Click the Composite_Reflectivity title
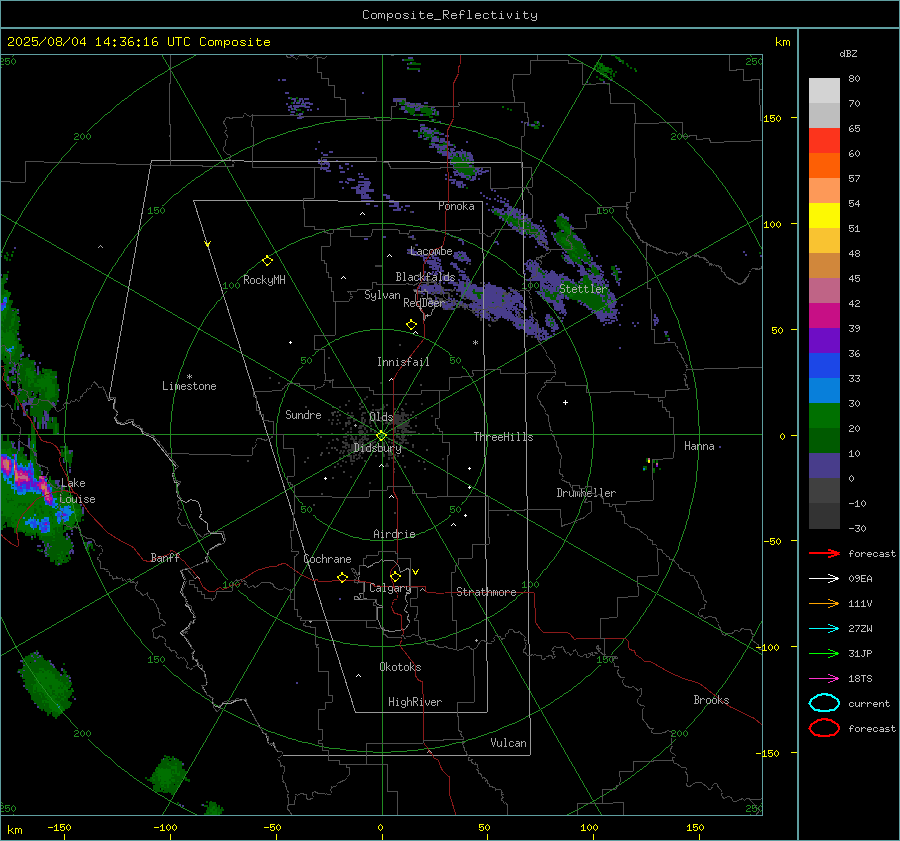 (x=450, y=15)
